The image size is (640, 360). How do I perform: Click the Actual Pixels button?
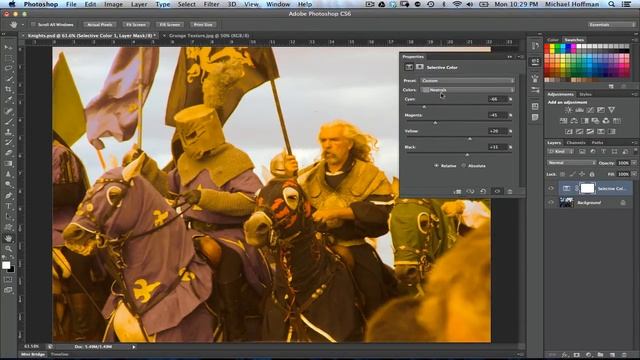click(x=100, y=24)
